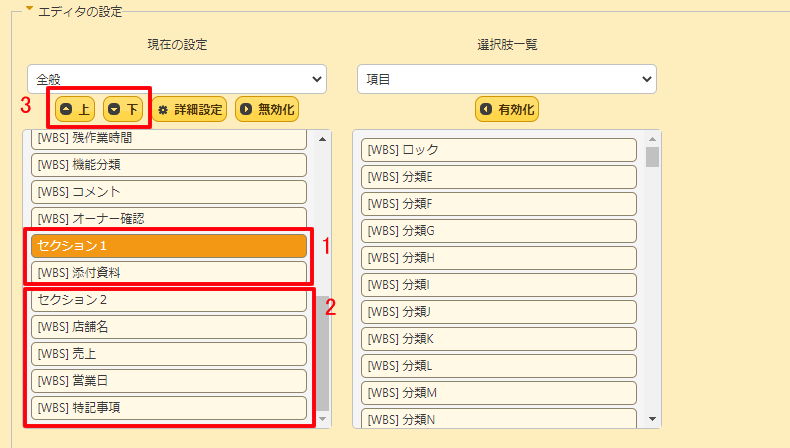Click scroll-down arrow of current settings list
The height and width of the screenshot is (448, 790).
[x=322, y=419]
